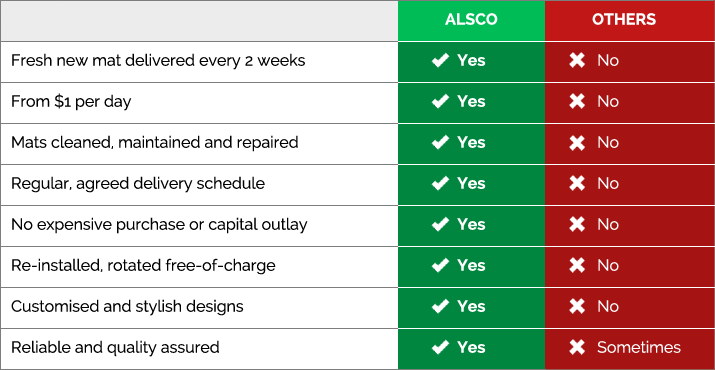The width and height of the screenshot is (715, 370).
Task: Click the From $1 per day label
Action: 71,101
